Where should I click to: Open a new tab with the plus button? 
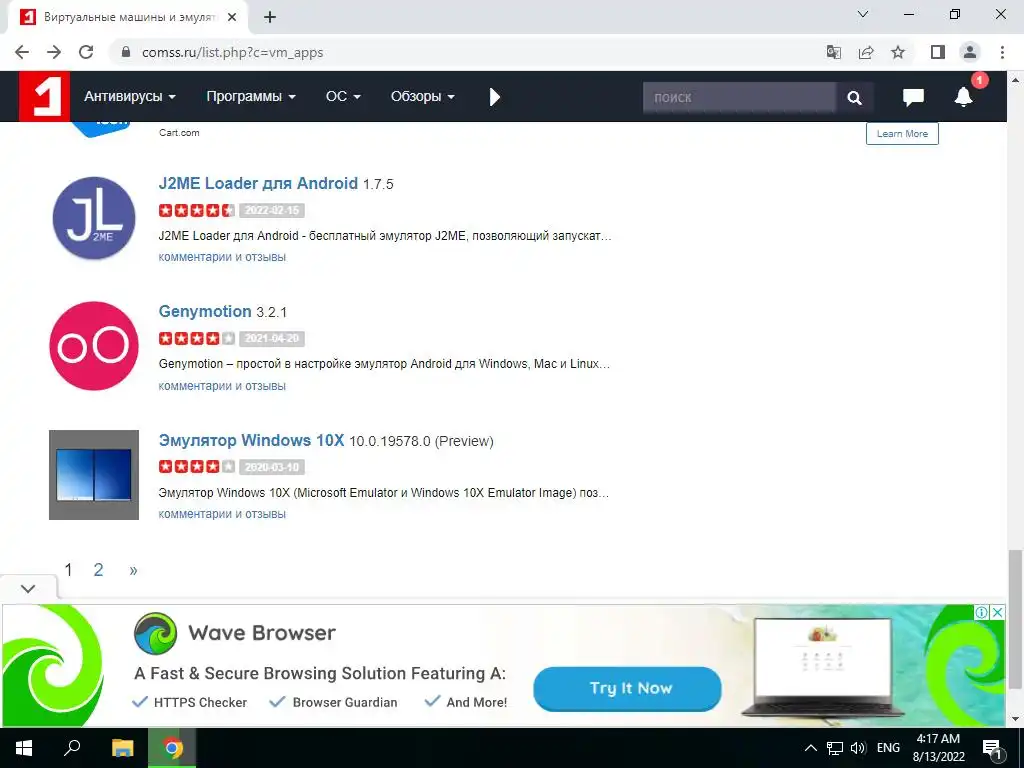[270, 17]
